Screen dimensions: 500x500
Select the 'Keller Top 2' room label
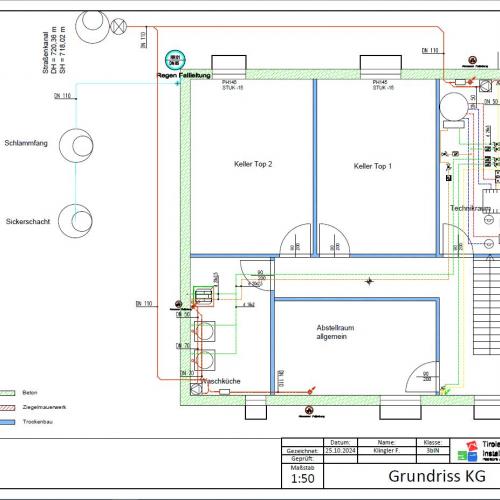pos(253,164)
